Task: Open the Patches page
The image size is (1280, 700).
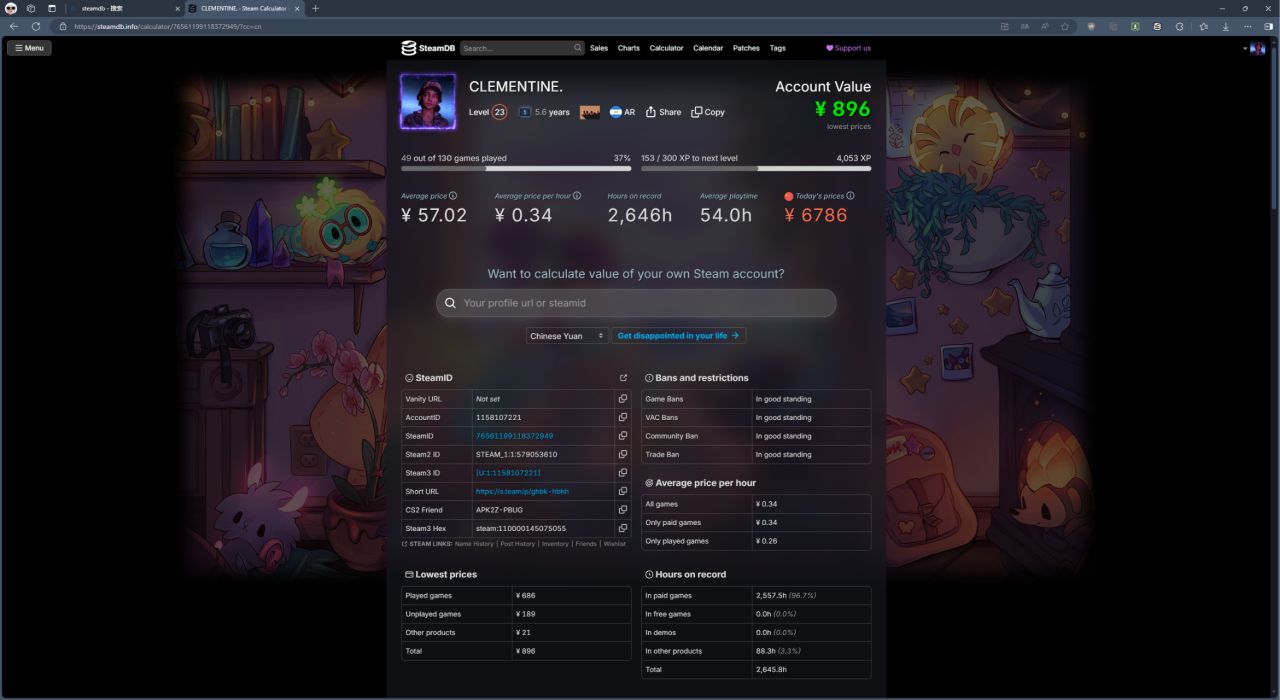Action: (x=746, y=48)
